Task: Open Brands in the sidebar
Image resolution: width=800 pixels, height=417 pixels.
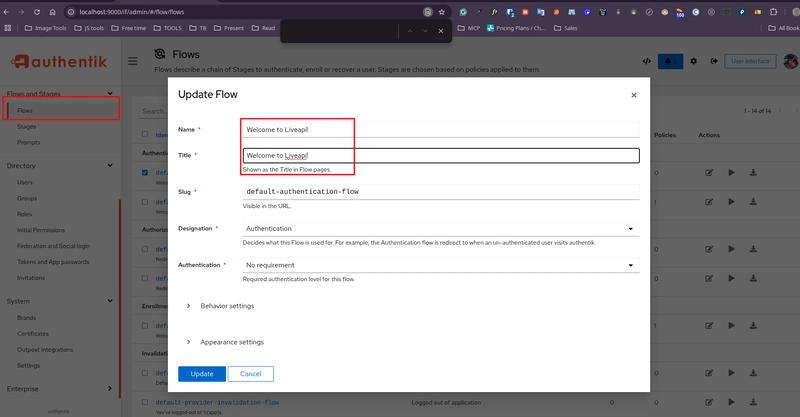Action: (27, 317)
